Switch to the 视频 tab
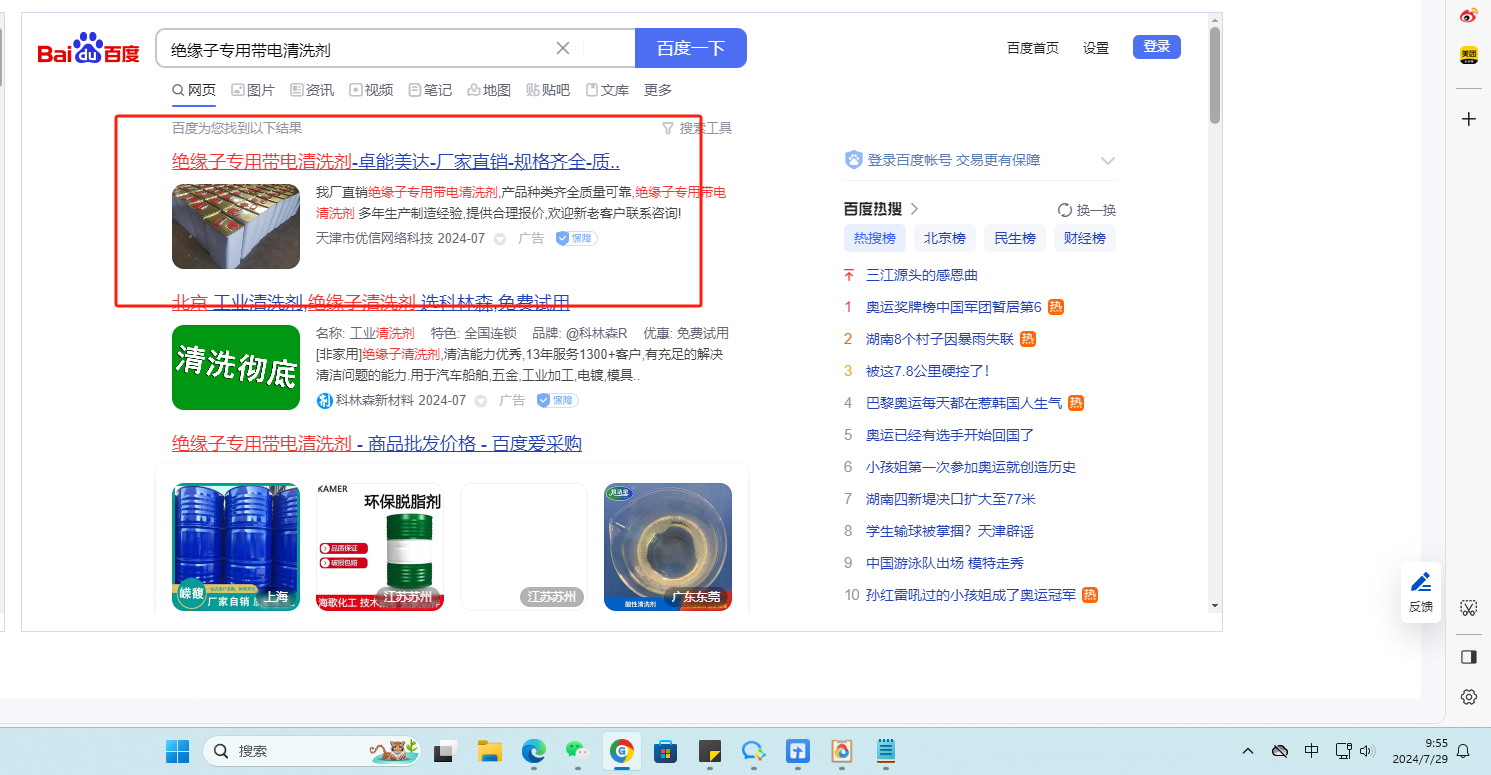This screenshot has height=775, width=1491. pos(371,90)
